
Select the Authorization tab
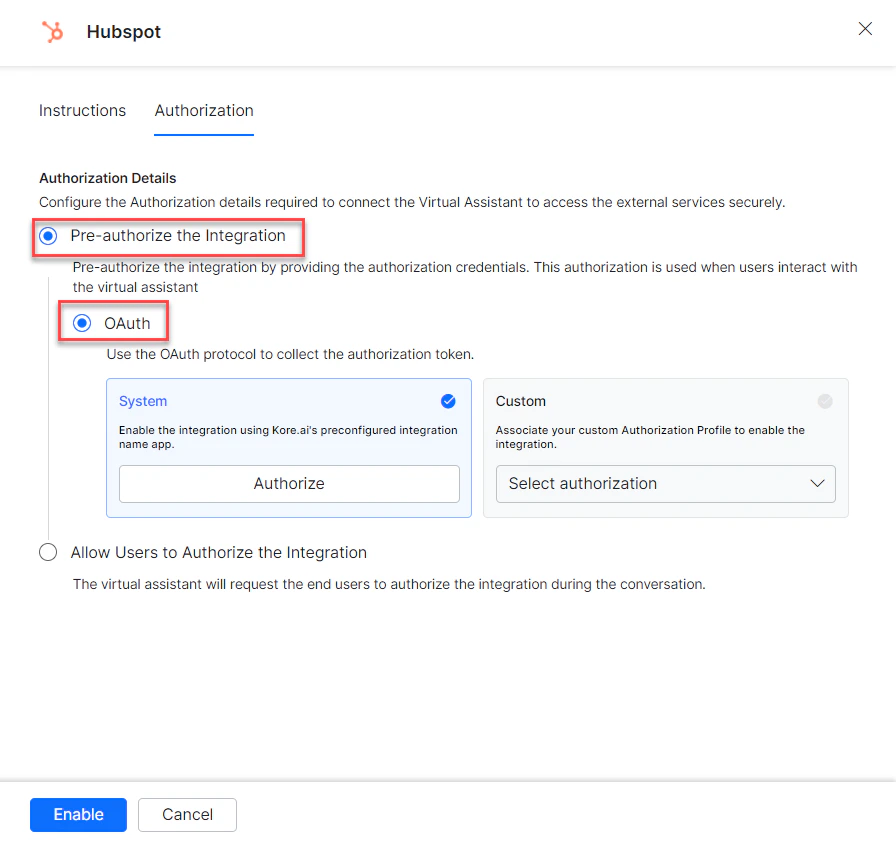pos(203,110)
